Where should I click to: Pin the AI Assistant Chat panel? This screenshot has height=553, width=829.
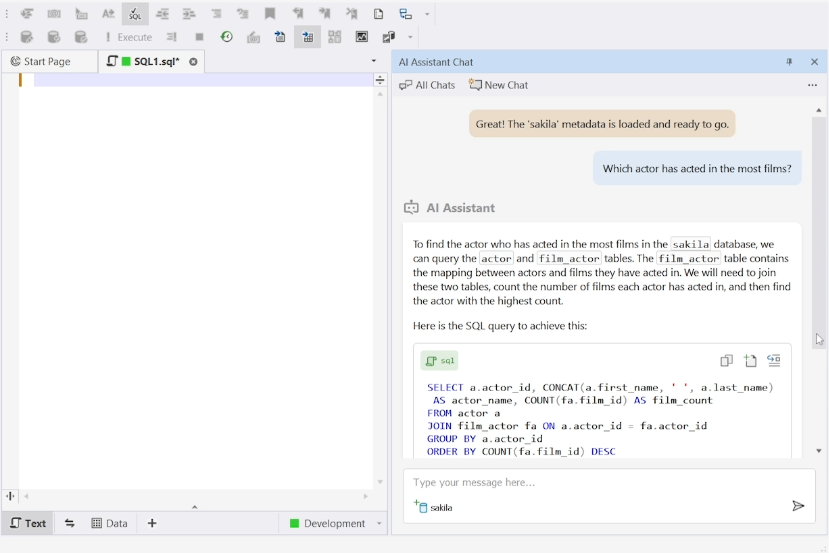point(789,62)
